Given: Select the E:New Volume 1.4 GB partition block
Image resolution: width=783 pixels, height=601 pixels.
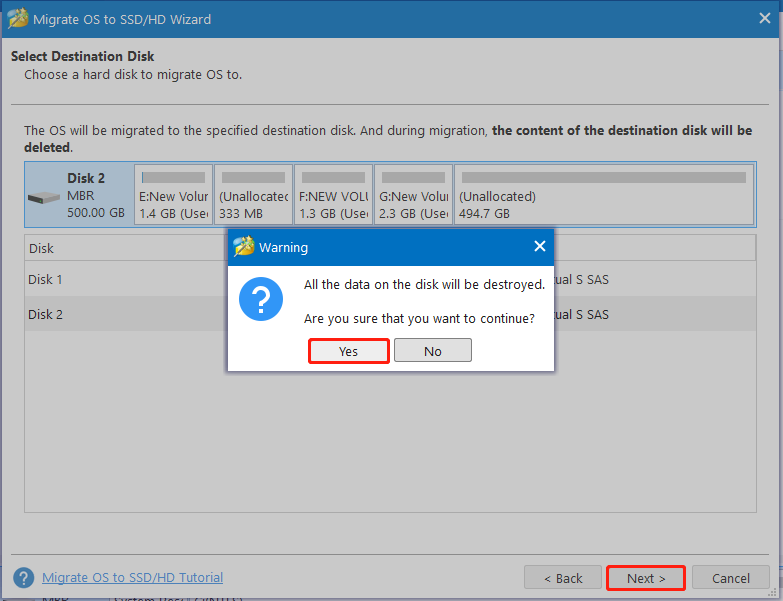Looking at the screenshot, I should pyautogui.click(x=174, y=195).
